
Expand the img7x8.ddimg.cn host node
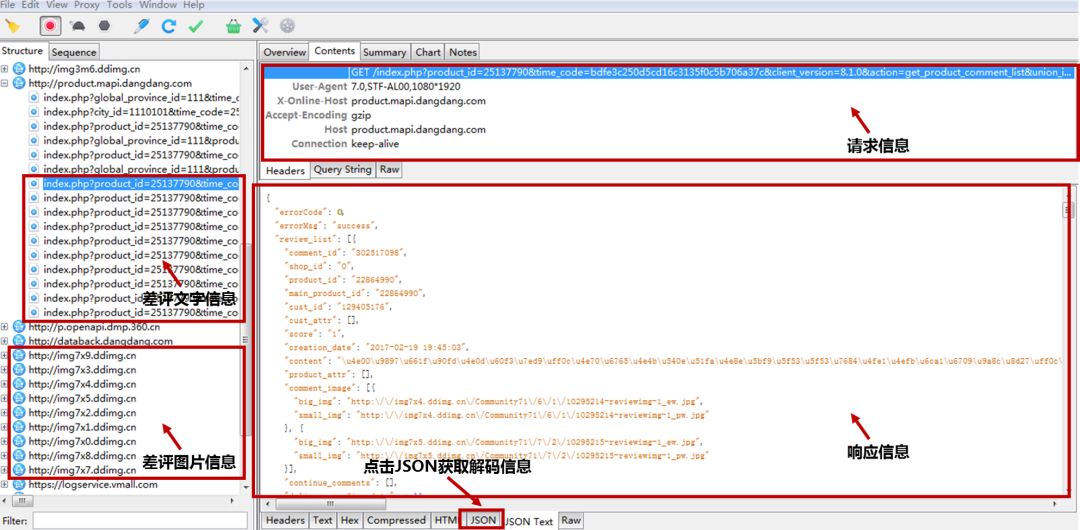[5, 456]
